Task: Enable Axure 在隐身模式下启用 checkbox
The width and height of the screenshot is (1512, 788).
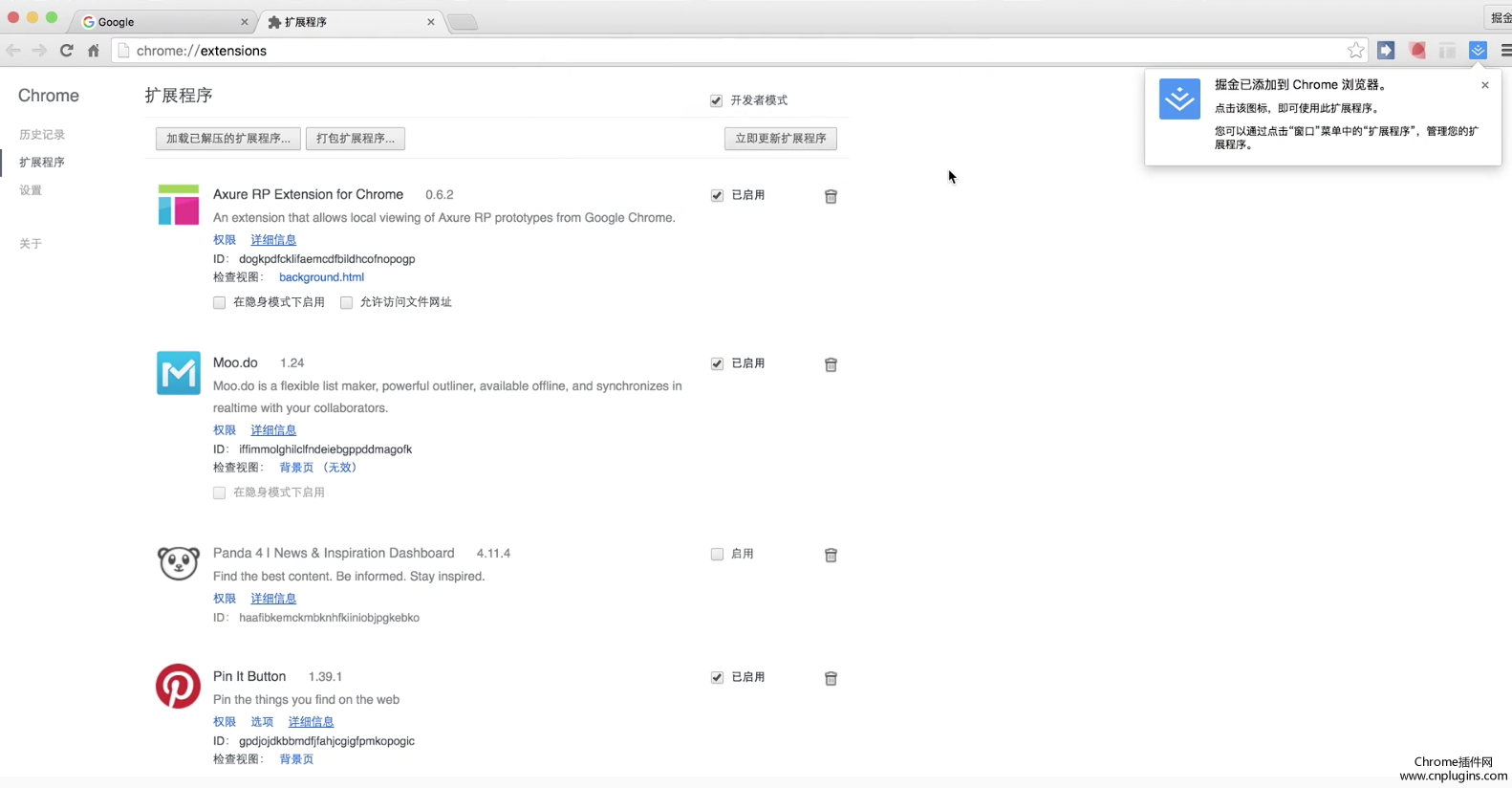Action: (219, 302)
